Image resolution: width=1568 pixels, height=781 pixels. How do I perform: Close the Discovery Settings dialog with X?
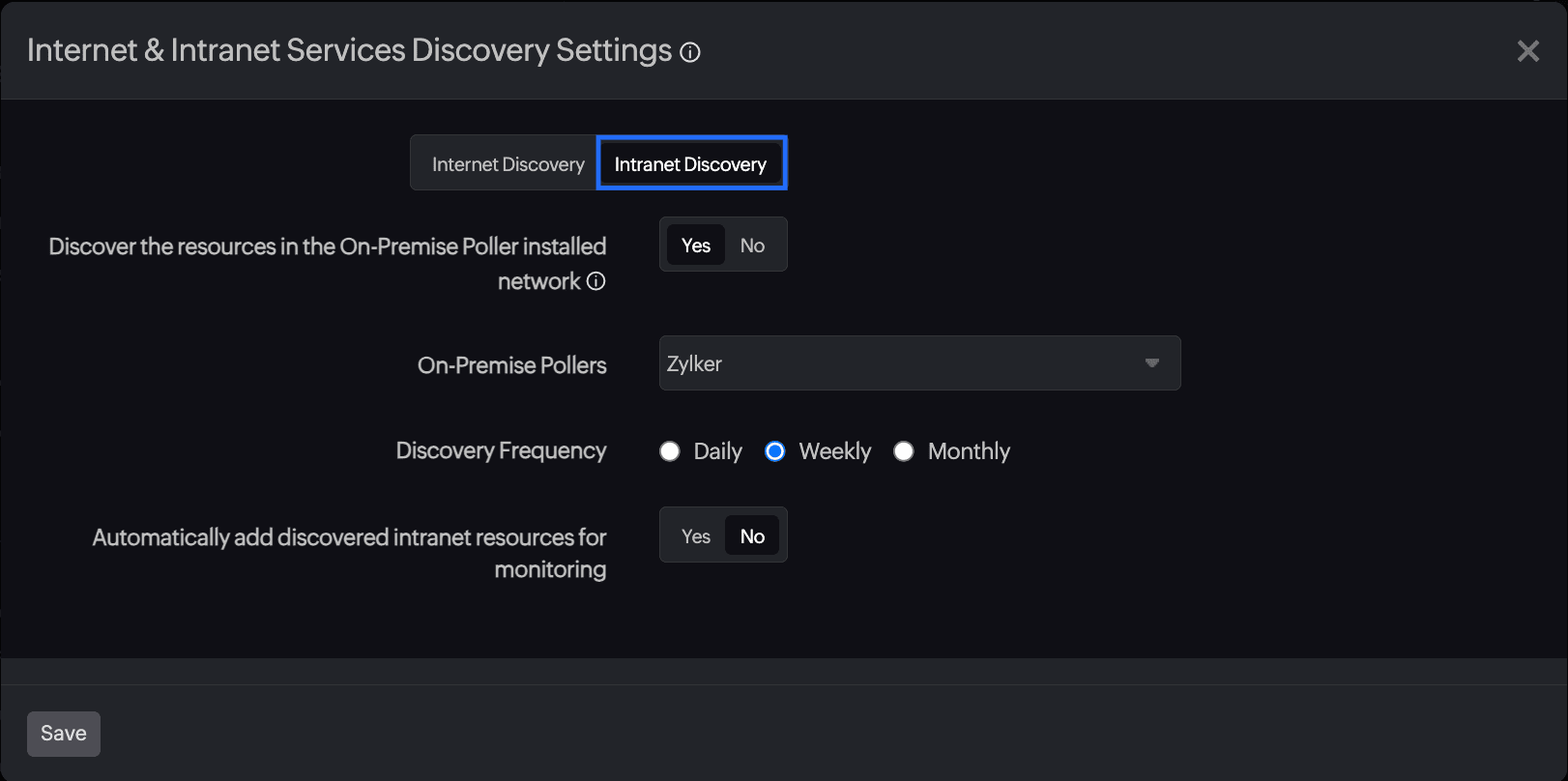pyautogui.click(x=1527, y=51)
